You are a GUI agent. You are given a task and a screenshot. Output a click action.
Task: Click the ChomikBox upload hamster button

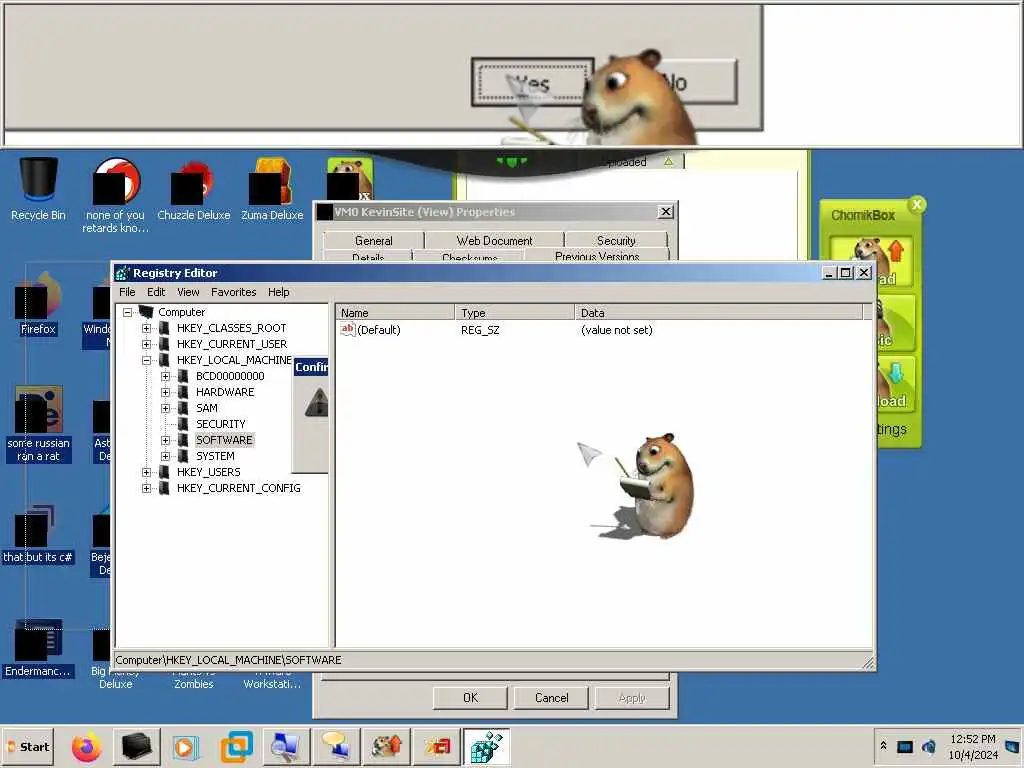(872, 261)
